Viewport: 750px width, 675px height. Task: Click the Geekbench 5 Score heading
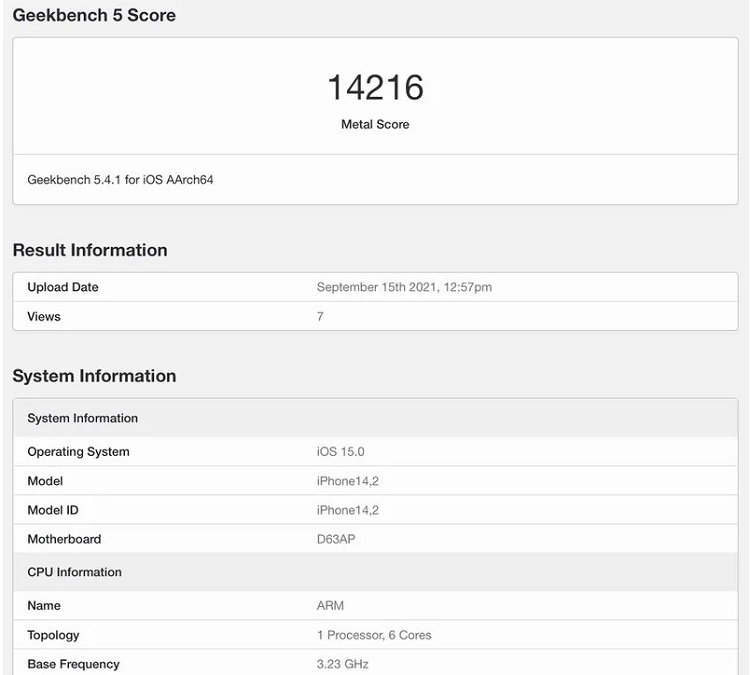[x=94, y=15]
